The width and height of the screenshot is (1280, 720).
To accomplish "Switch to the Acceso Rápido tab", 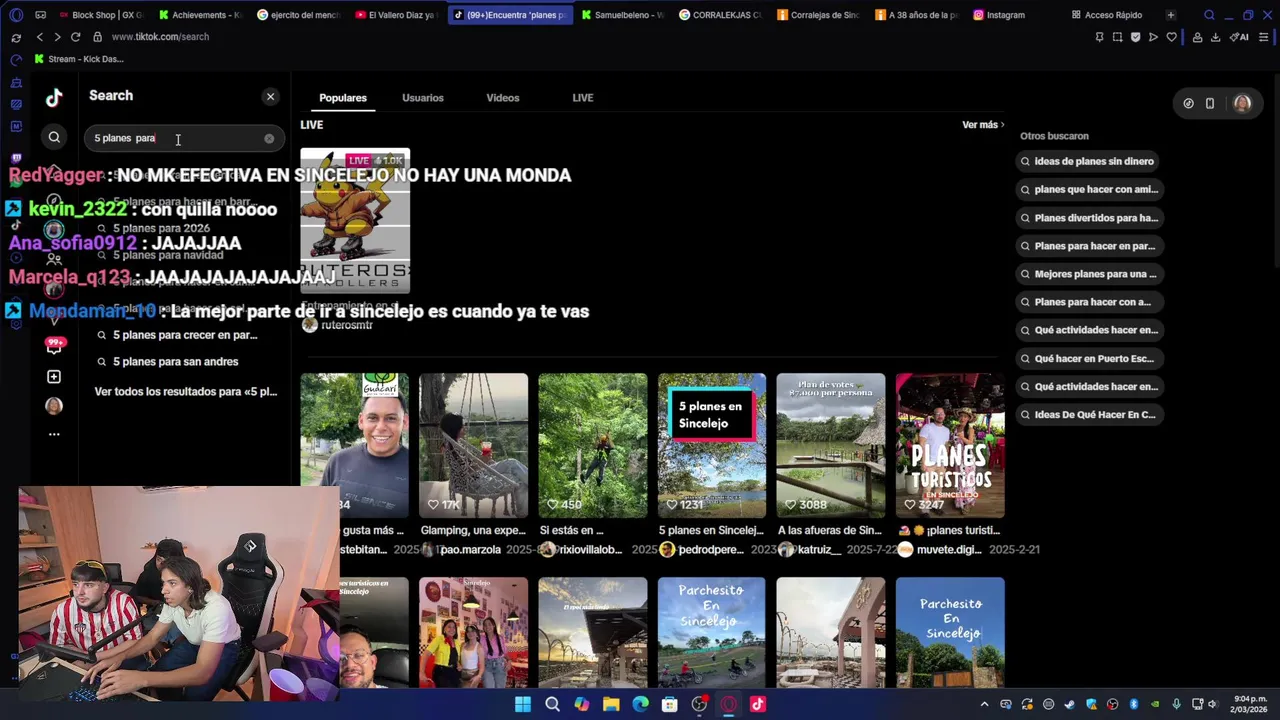I will click(x=1106, y=15).
